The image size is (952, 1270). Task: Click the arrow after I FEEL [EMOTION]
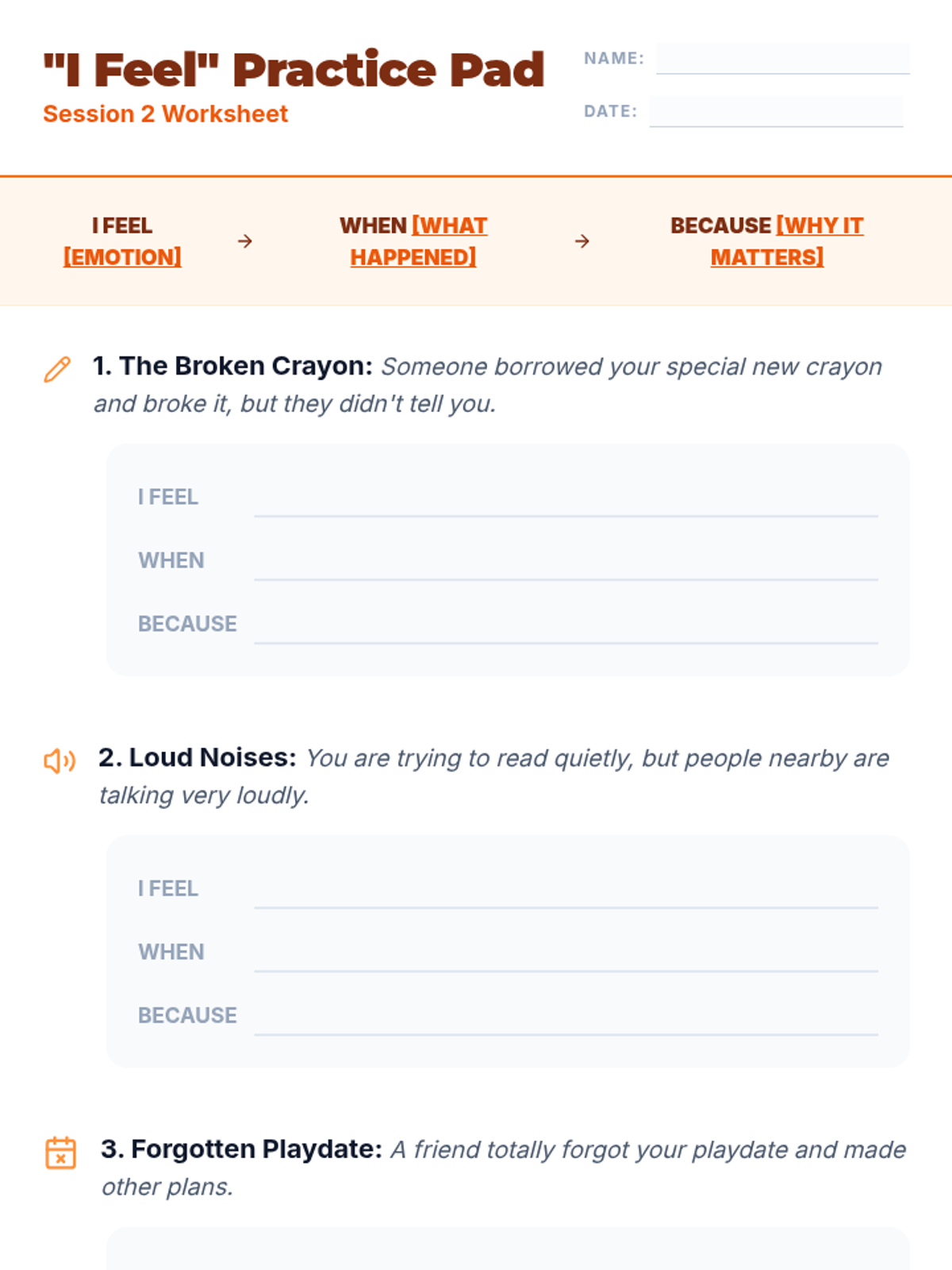click(x=245, y=241)
